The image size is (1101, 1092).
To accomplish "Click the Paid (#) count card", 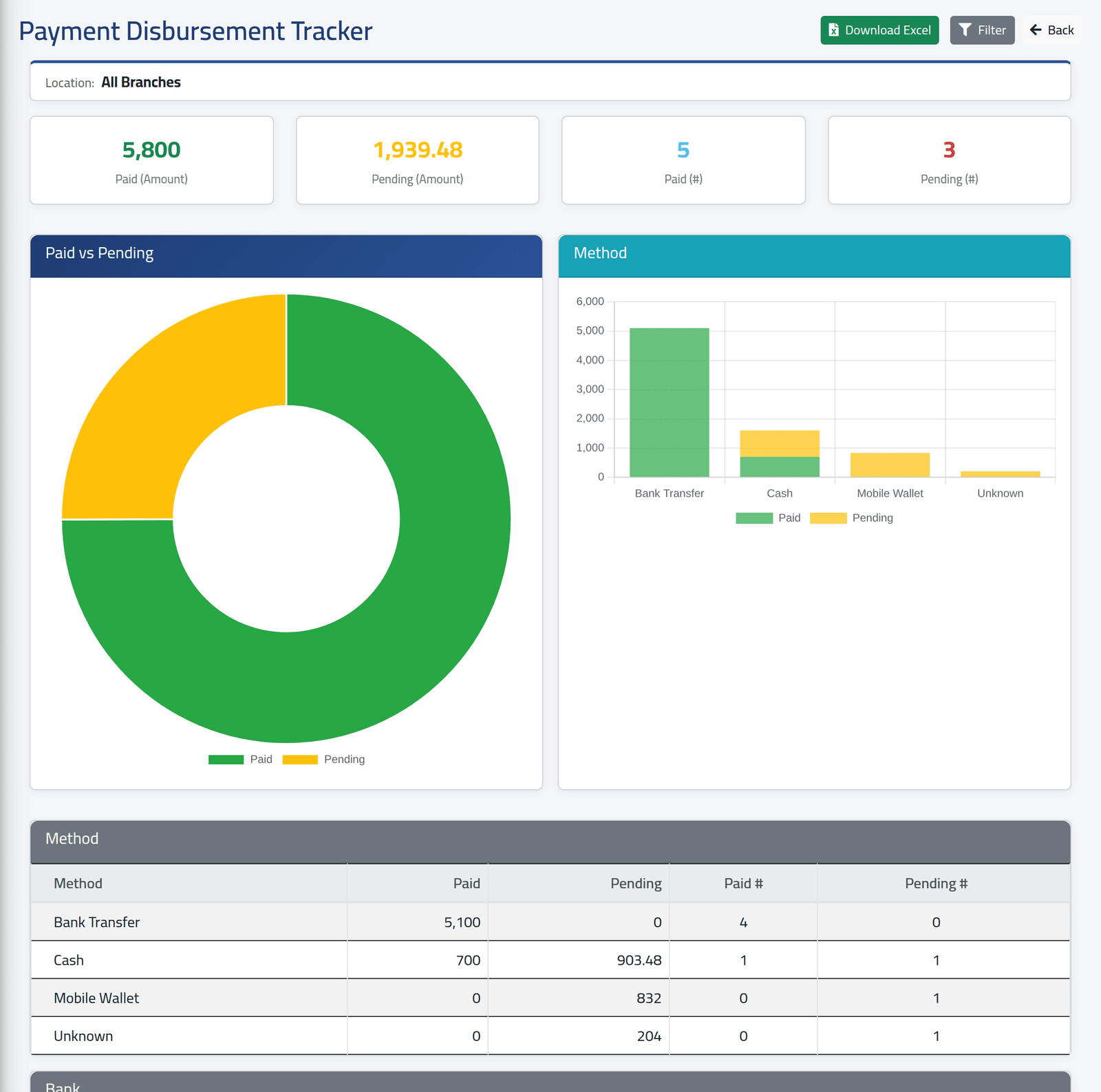I will tap(683, 160).
